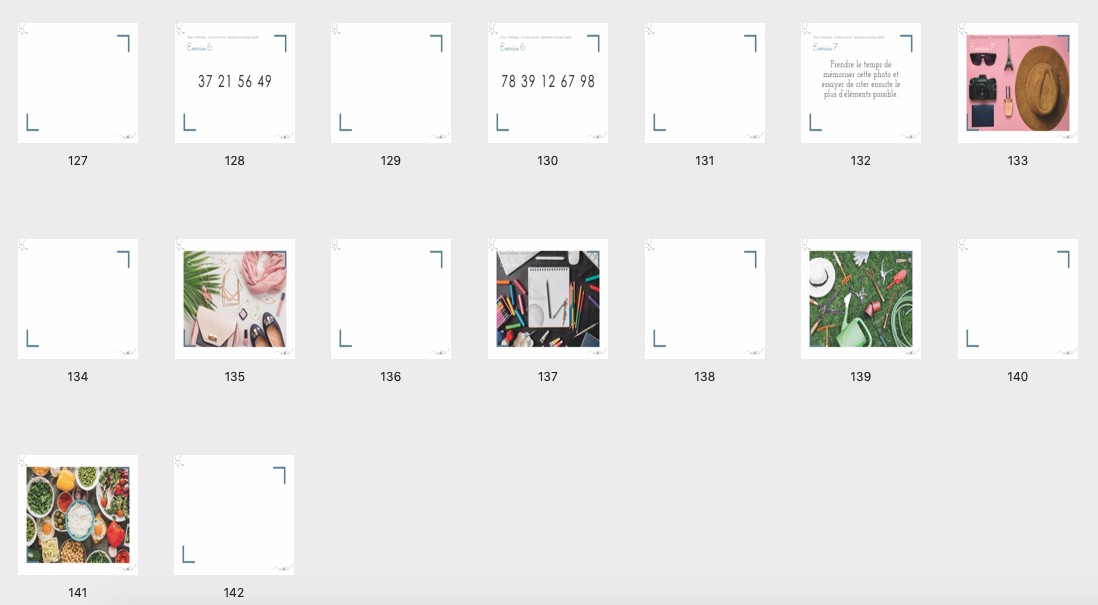Select blank page thumbnail 142
The image size is (1098, 605).
234,515
